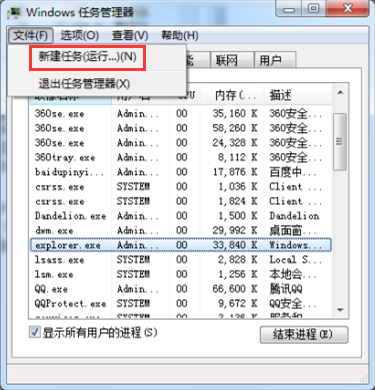Select the baidupinyi... process row
This screenshot has height=390, width=375.
pyautogui.click(x=180, y=172)
